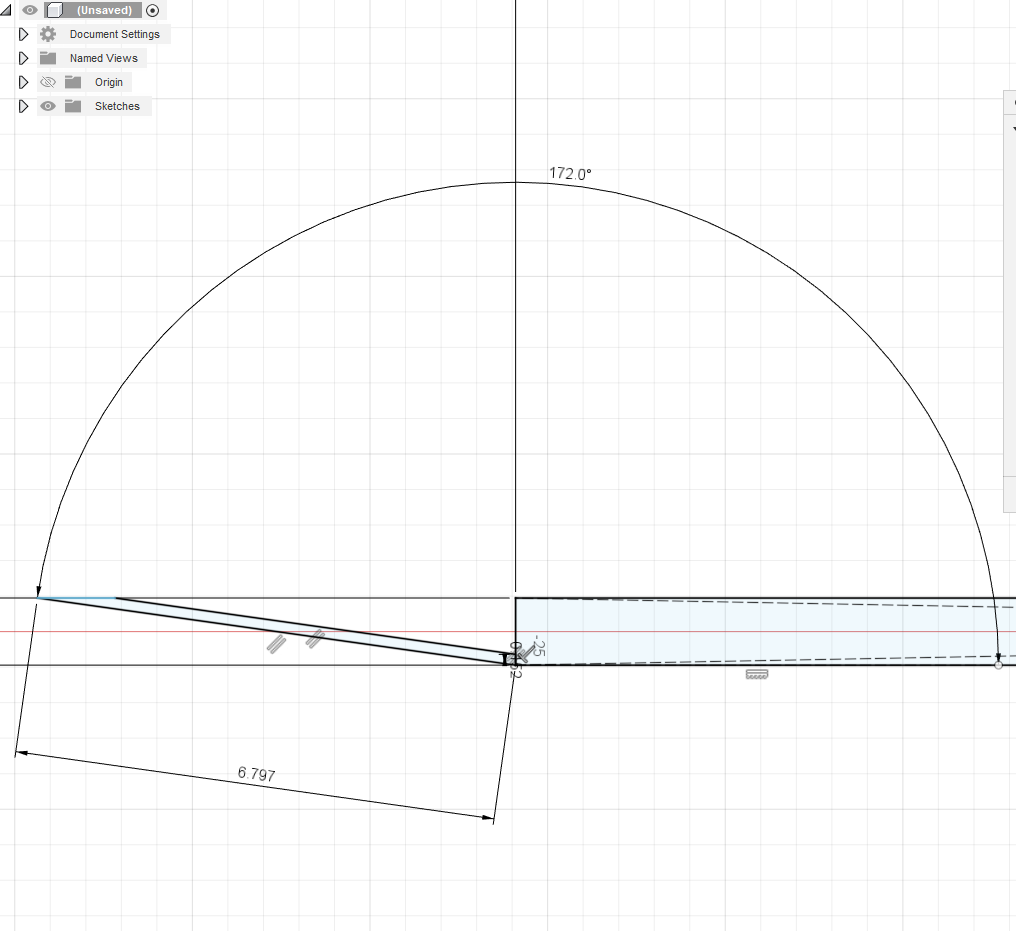Select the (Unsaved) document label
The height and width of the screenshot is (931, 1016).
point(103,10)
